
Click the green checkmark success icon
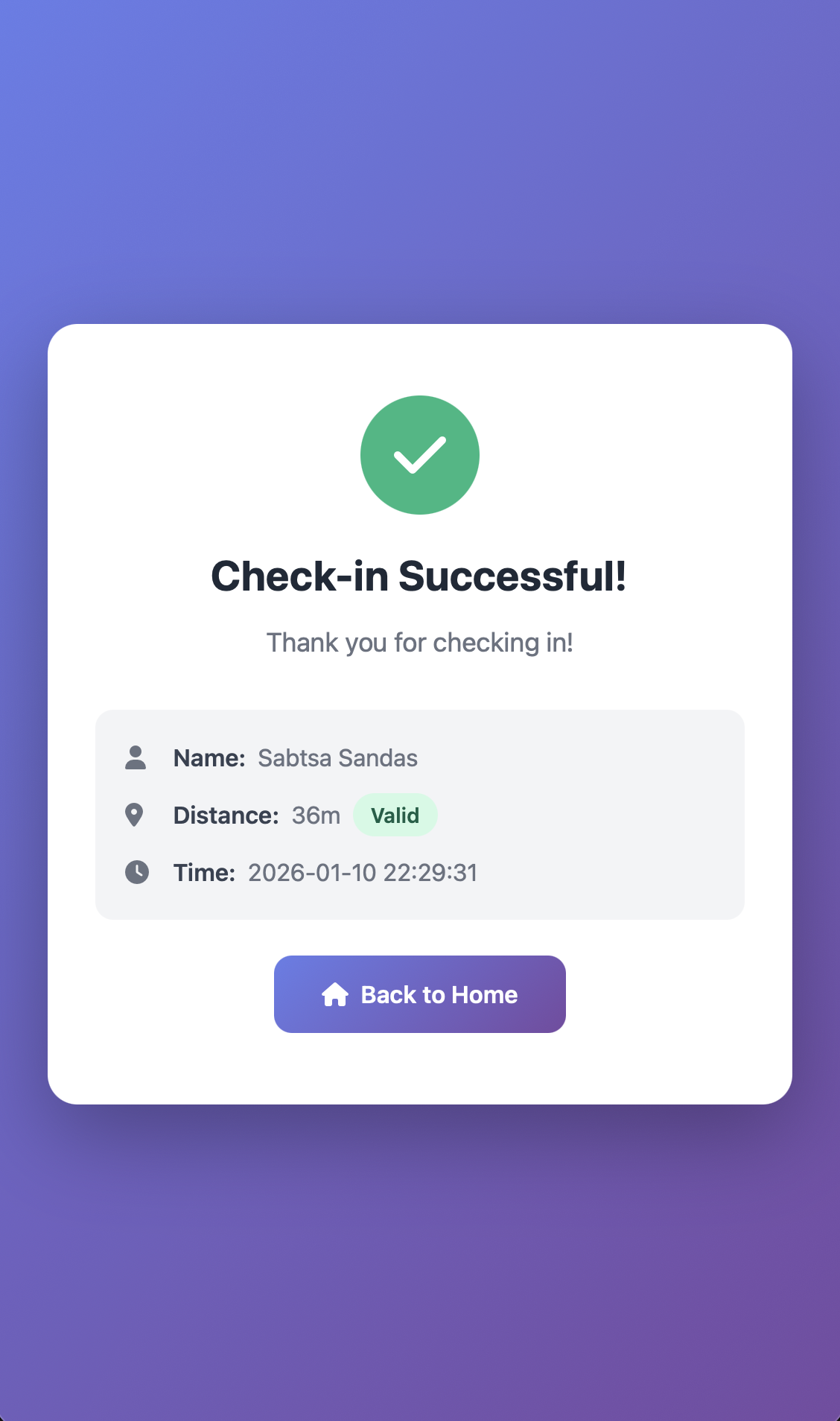coord(419,454)
